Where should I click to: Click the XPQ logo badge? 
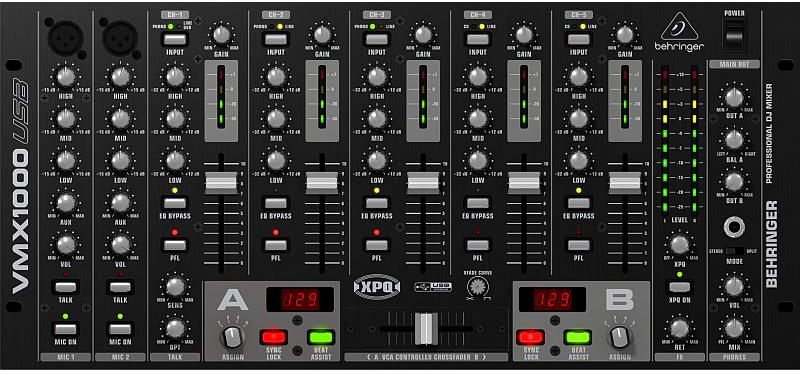click(x=377, y=287)
